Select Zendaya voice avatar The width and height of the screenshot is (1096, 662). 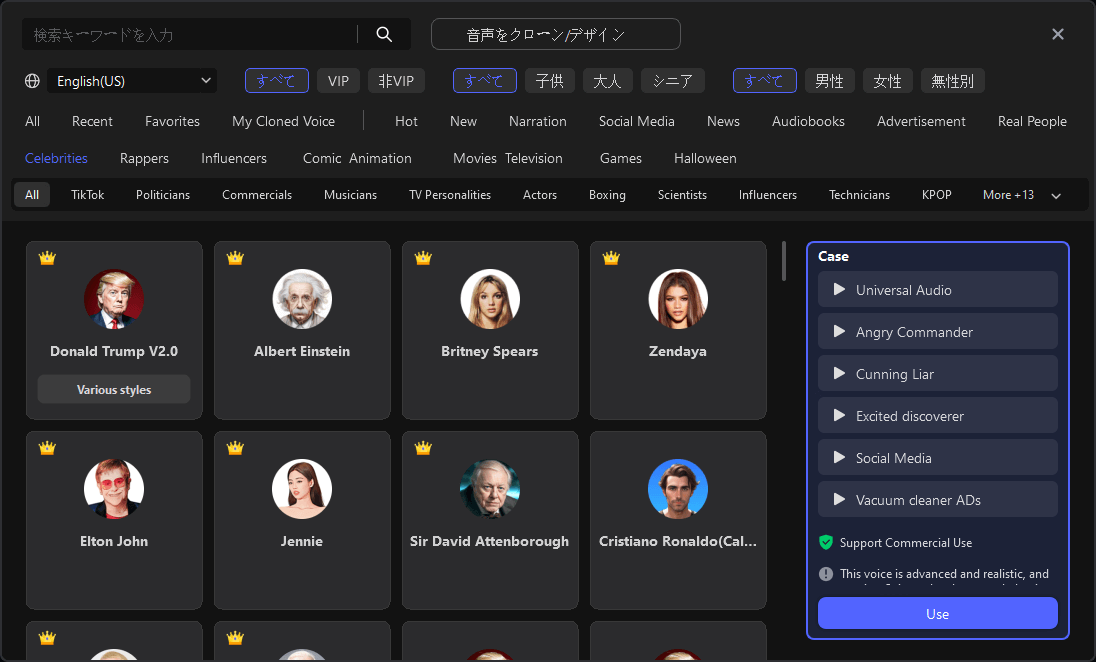pos(678,299)
